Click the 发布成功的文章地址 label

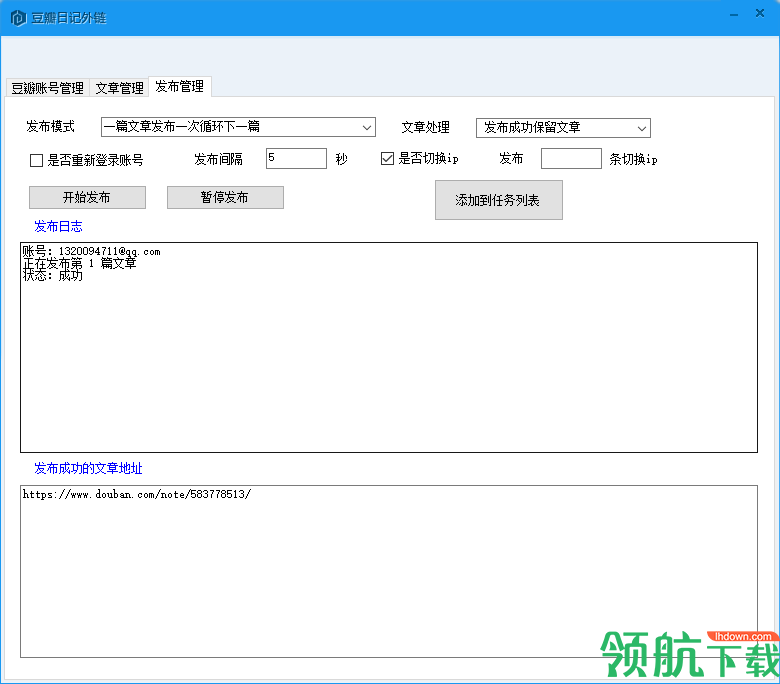pos(88,468)
